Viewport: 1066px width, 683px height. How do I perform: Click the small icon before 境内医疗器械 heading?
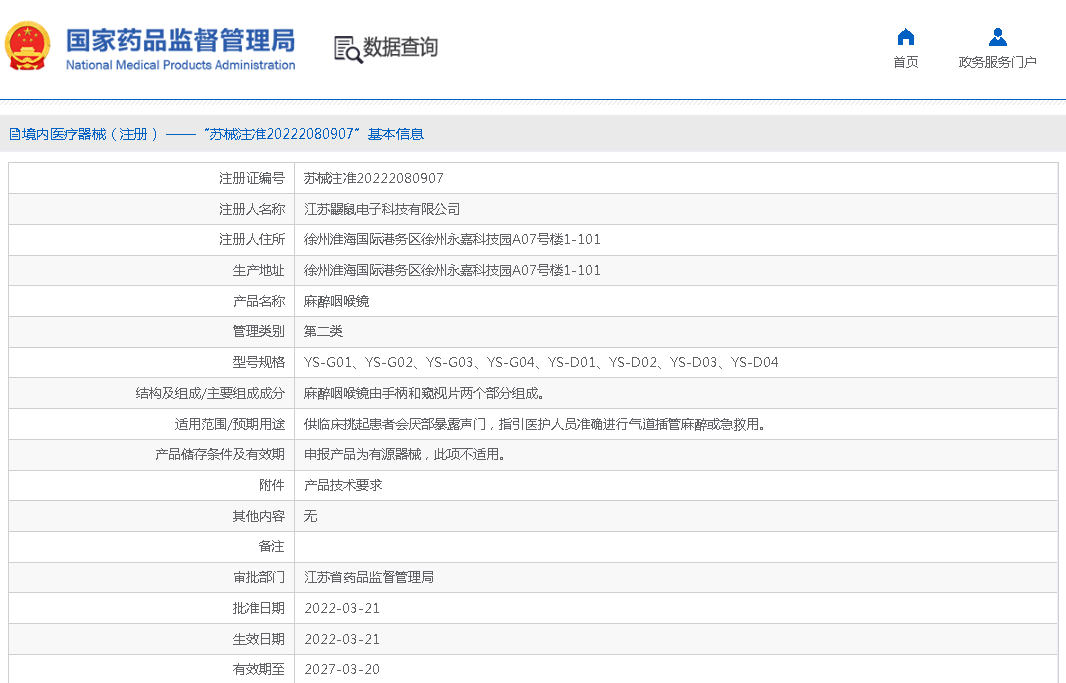(14, 134)
